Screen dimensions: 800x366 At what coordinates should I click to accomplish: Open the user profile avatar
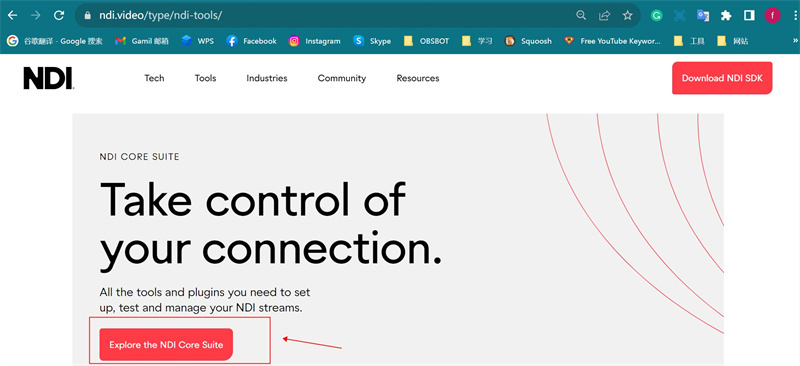click(x=772, y=15)
